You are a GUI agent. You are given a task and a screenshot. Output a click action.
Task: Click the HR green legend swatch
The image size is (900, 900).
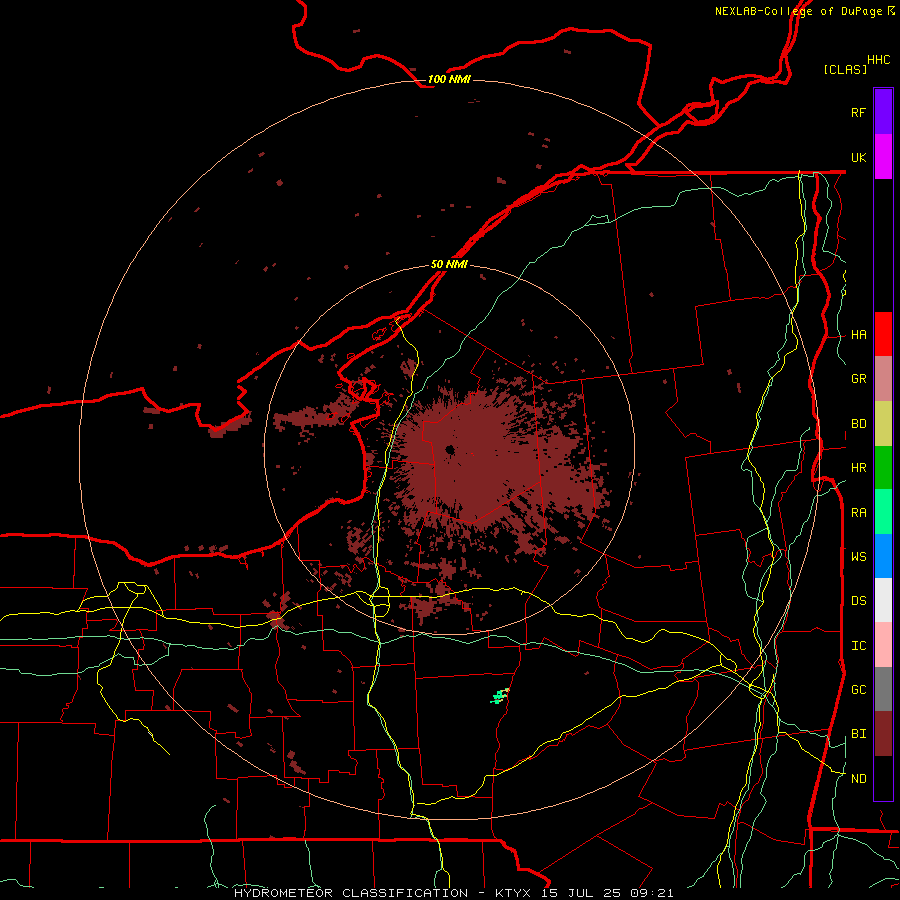tap(883, 468)
